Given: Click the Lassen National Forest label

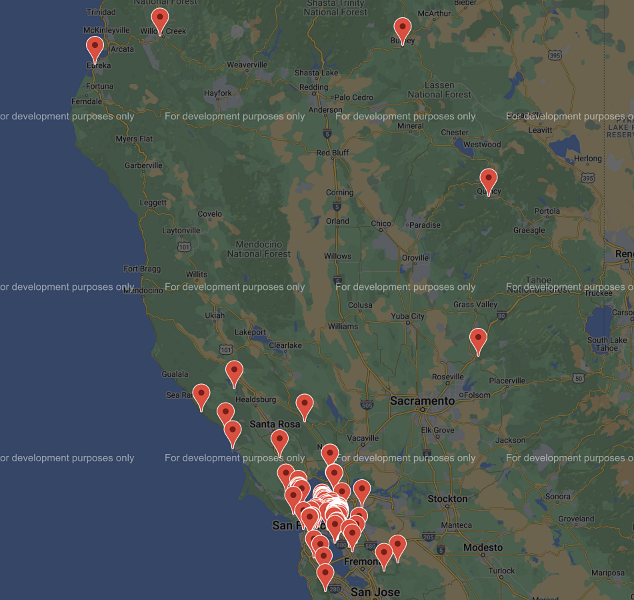Looking at the screenshot, I should tap(439, 90).
